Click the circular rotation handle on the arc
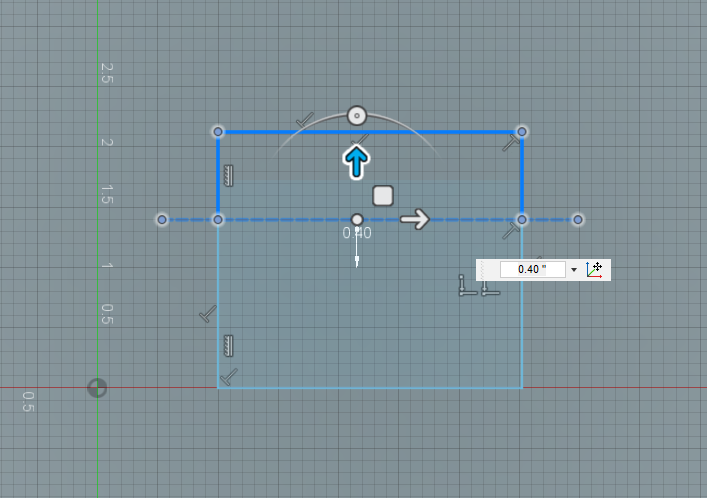Image resolution: width=707 pixels, height=498 pixels. coord(357,115)
